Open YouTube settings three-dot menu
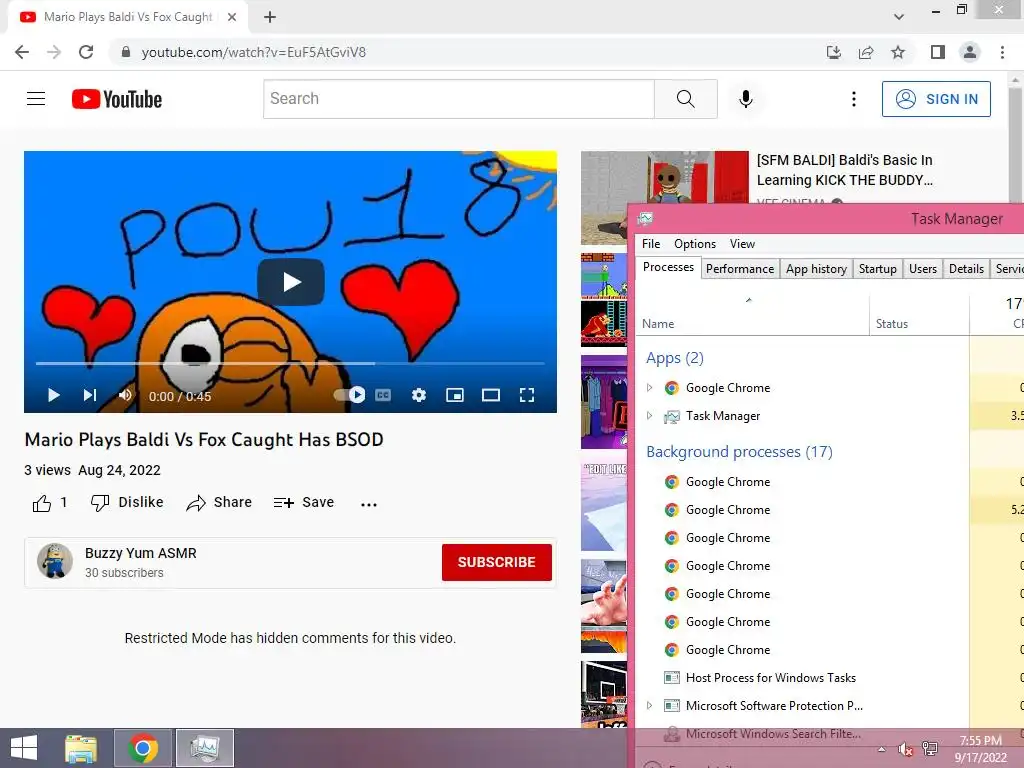 pyautogui.click(x=854, y=99)
